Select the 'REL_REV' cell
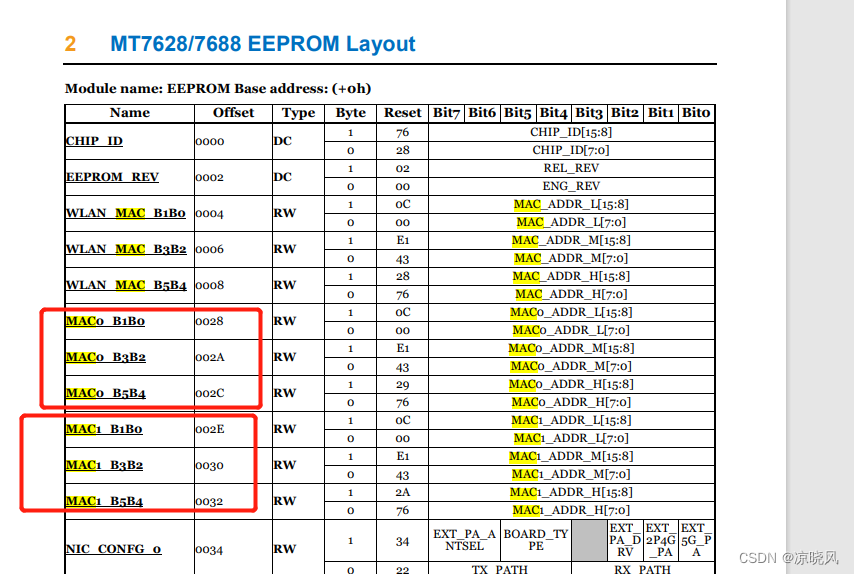 click(571, 168)
